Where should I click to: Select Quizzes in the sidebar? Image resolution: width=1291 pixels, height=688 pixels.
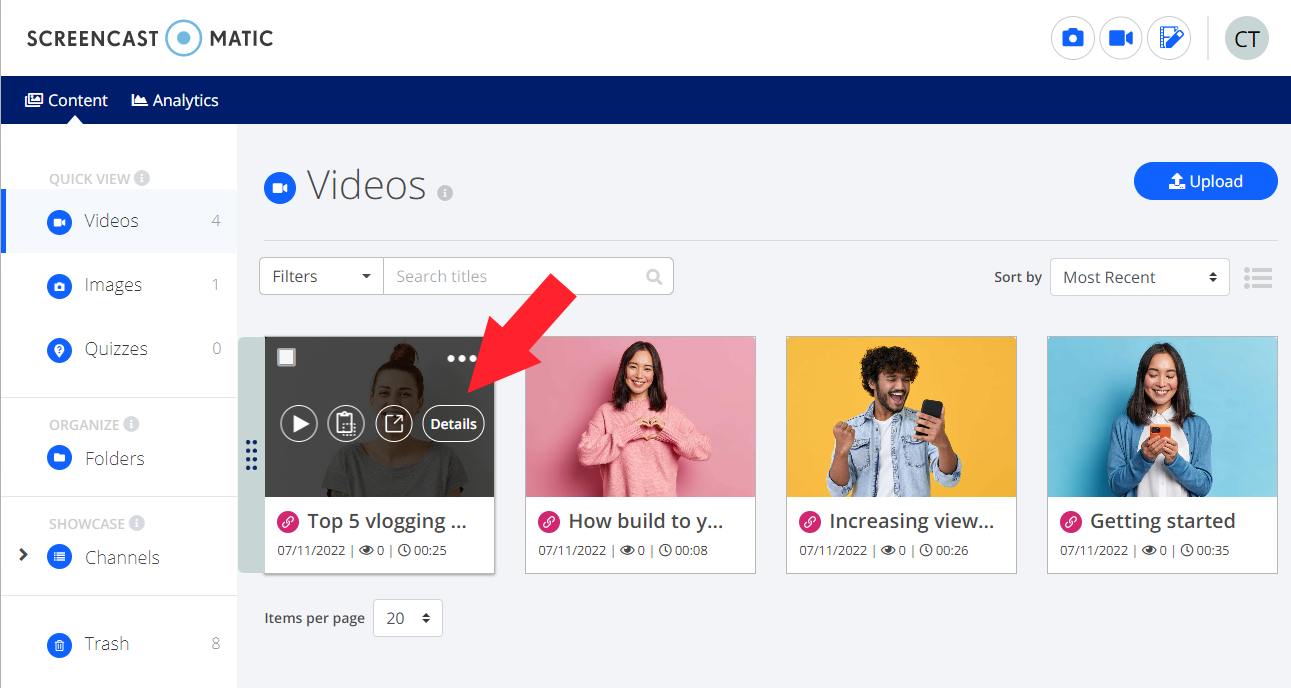tap(120, 349)
